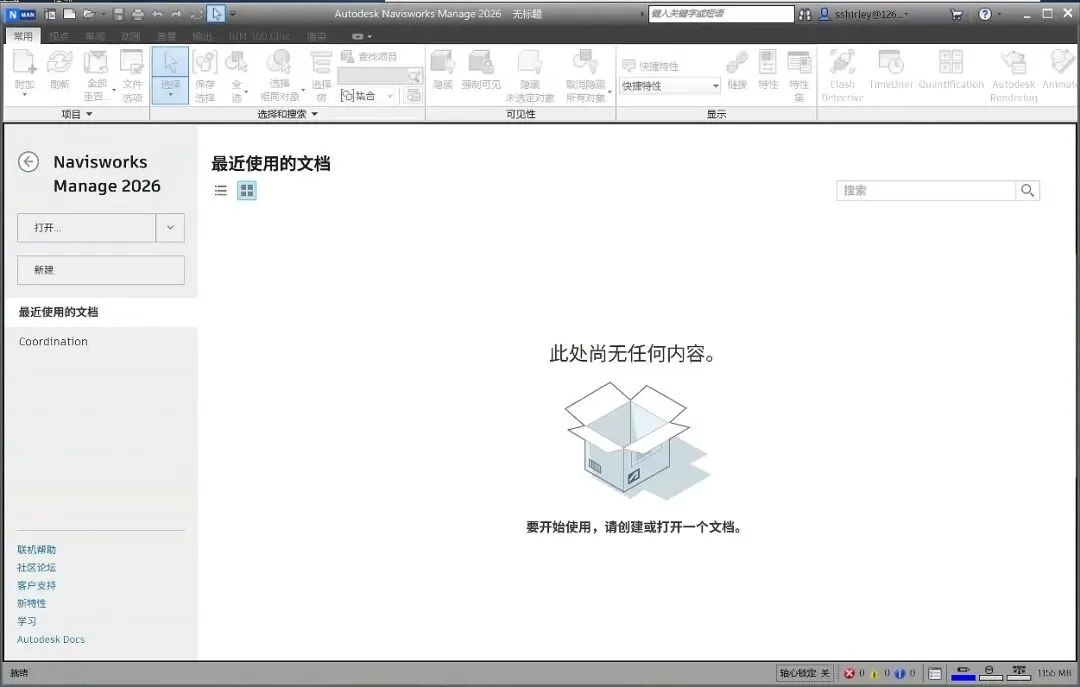
Task: Open the 集合 (Sets) dropdown
Action: (x=391, y=96)
